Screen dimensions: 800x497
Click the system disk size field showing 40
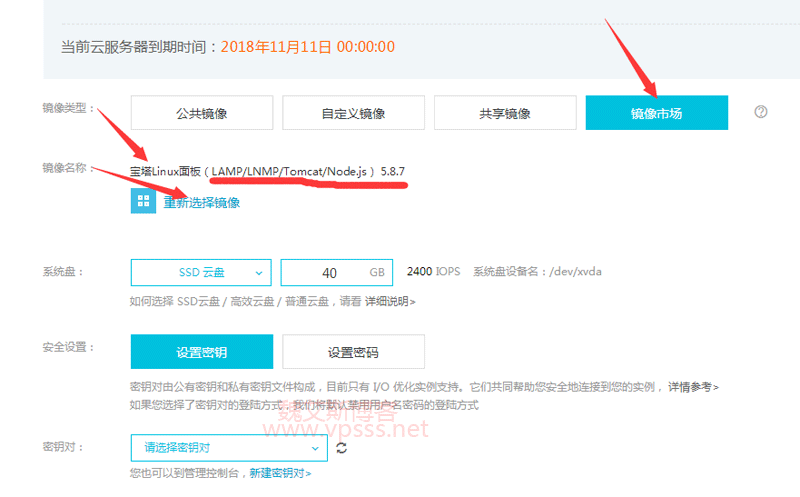[x=329, y=272]
